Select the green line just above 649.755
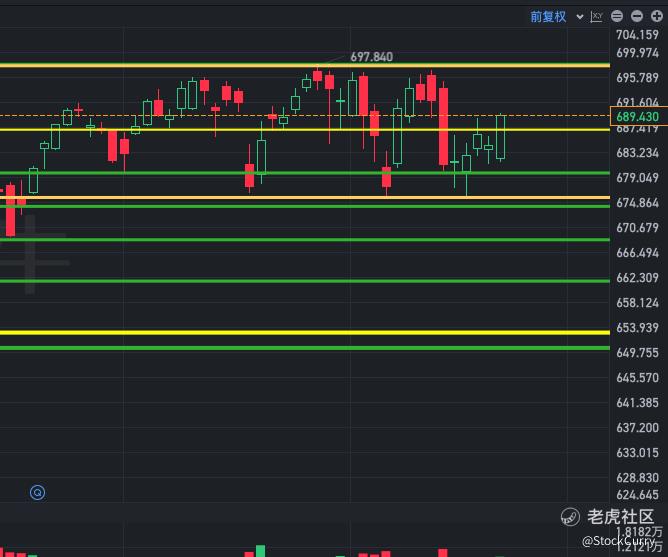Viewport: 668px width, 557px height. click(305, 348)
